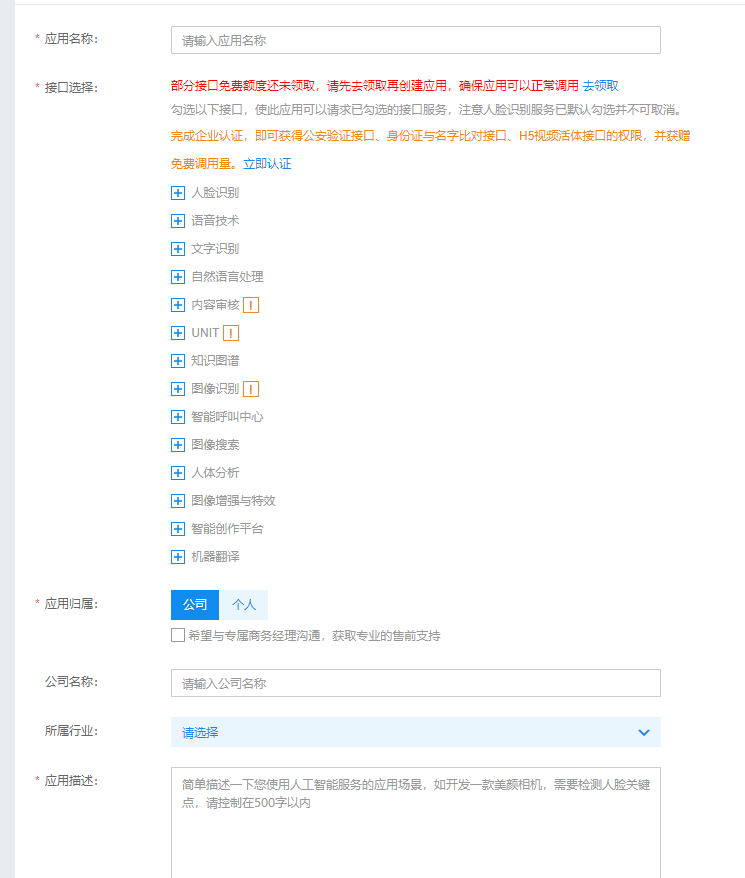Expand the 文字识别 interface group
Screen dimensions: 745x878
pos(178,249)
